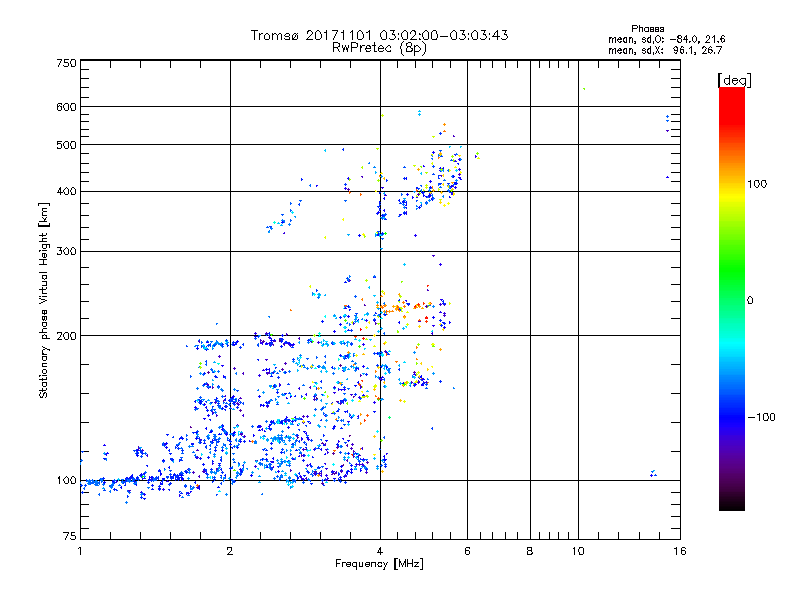Click x-axis tick label '8'
The image size is (800, 600).
[530, 551]
